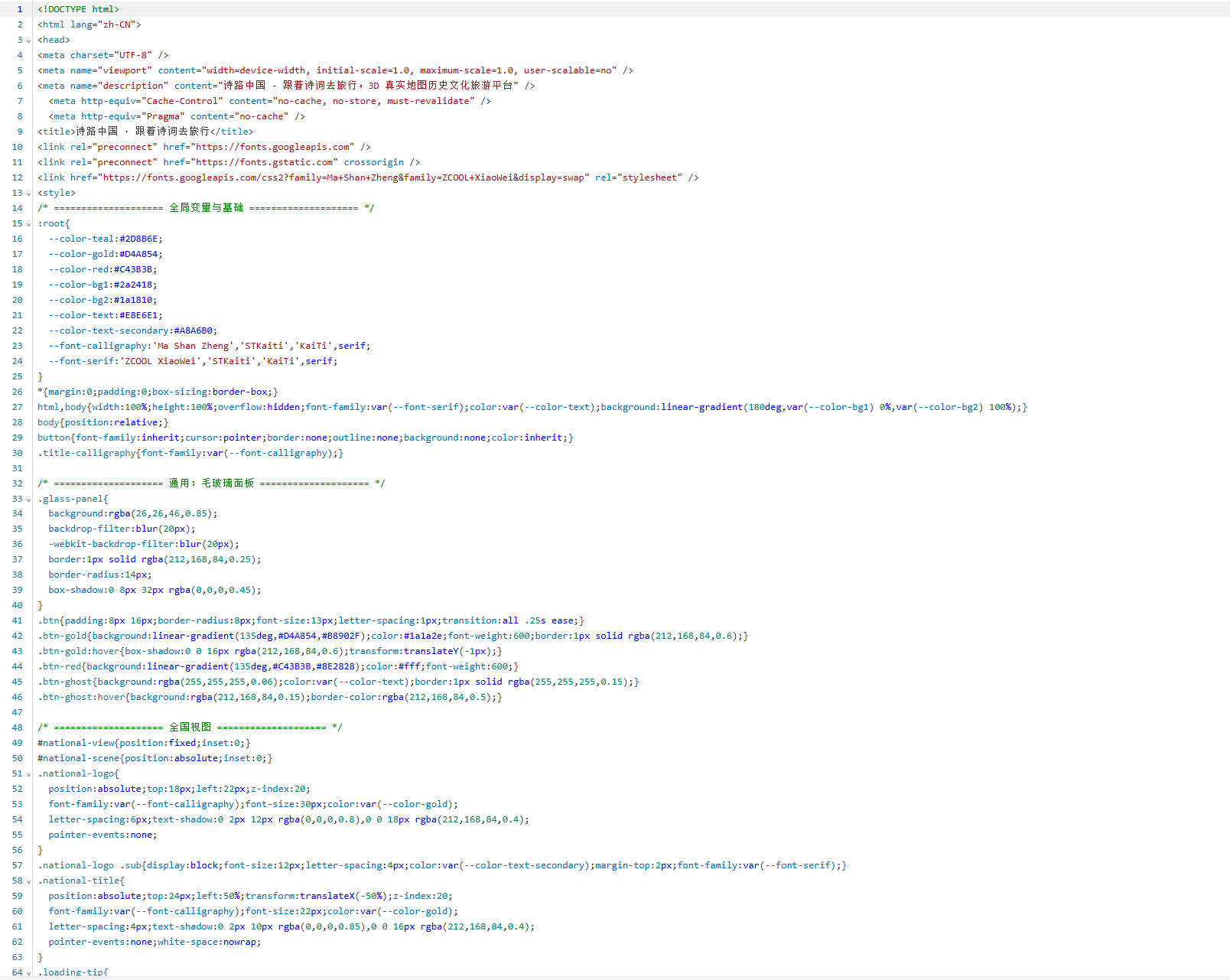Select line number 1 in gutter
This screenshot has width=1230, height=980.
[x=20, y=9]
